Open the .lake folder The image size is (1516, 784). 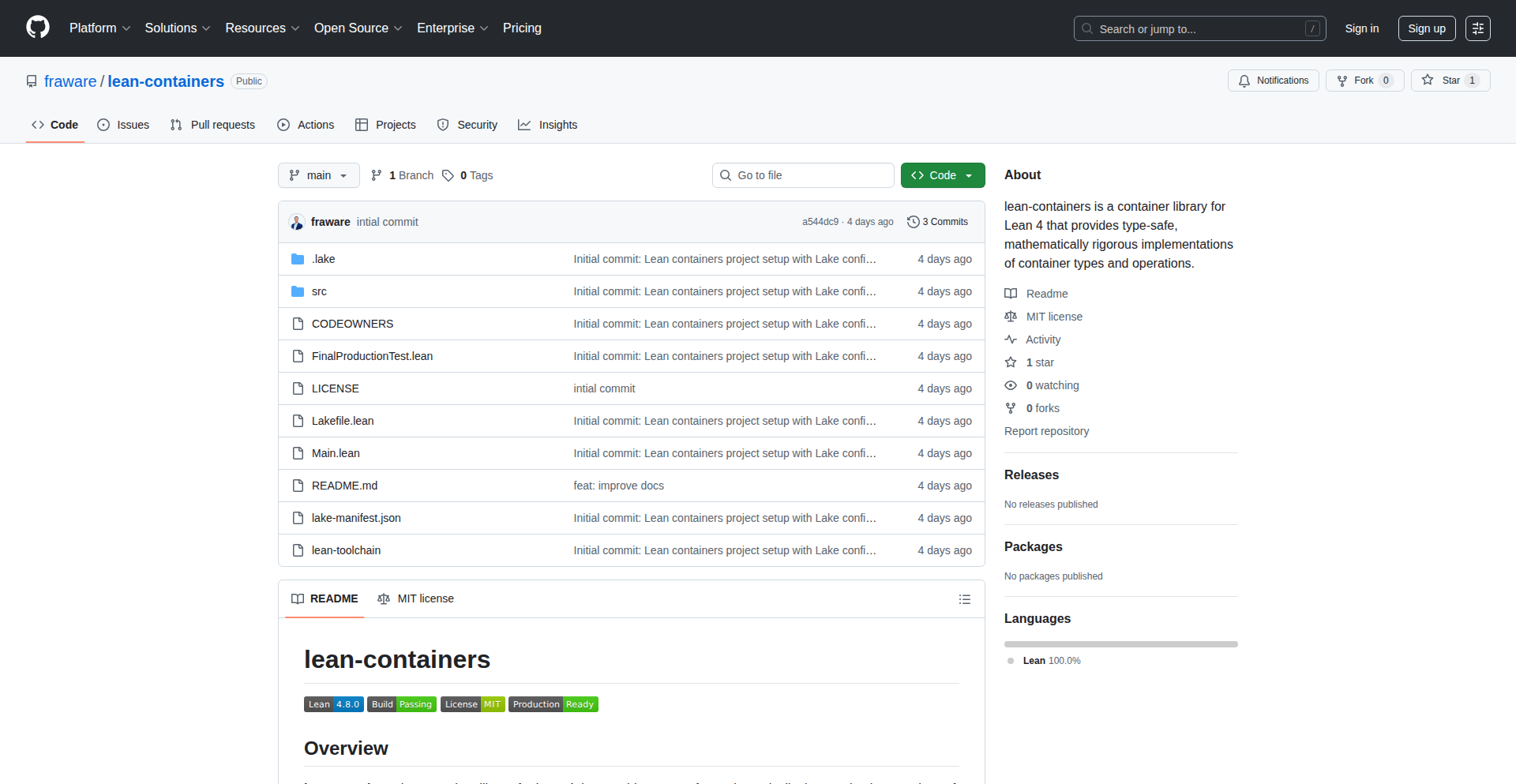[x=323, y=259]
